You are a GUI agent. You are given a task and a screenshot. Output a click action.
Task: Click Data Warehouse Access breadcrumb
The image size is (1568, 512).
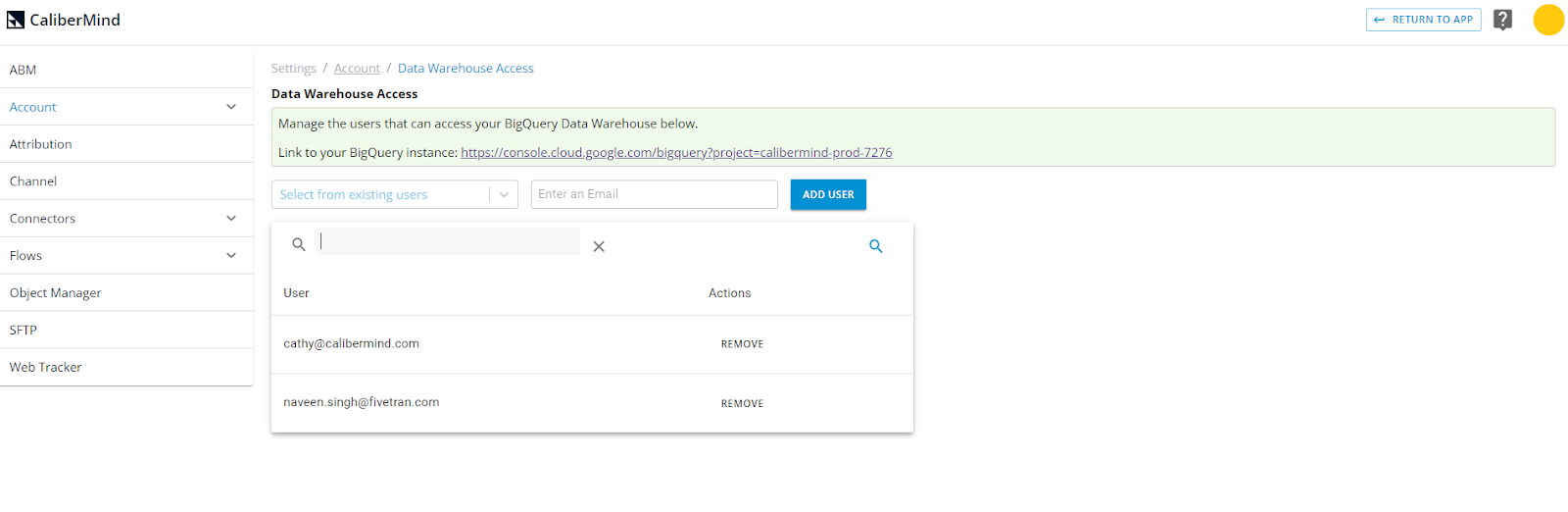click(465, 69)
